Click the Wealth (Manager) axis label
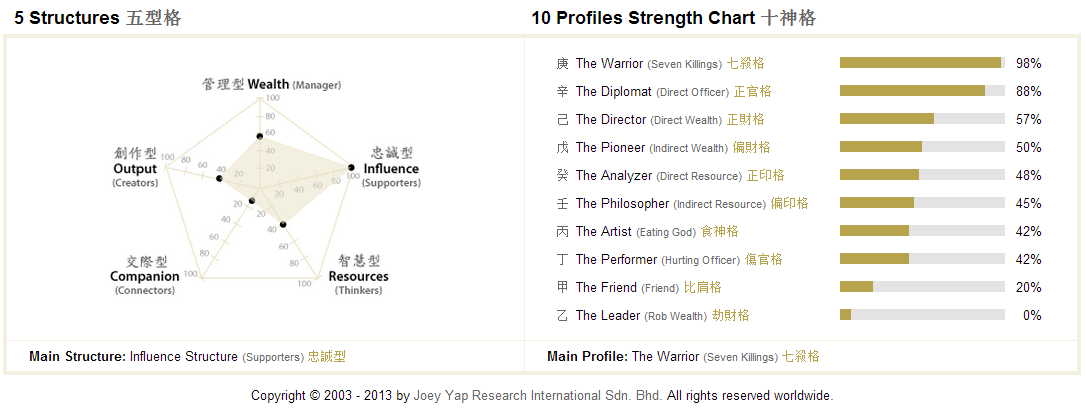 pyautogui.click(x=272, y=84)
